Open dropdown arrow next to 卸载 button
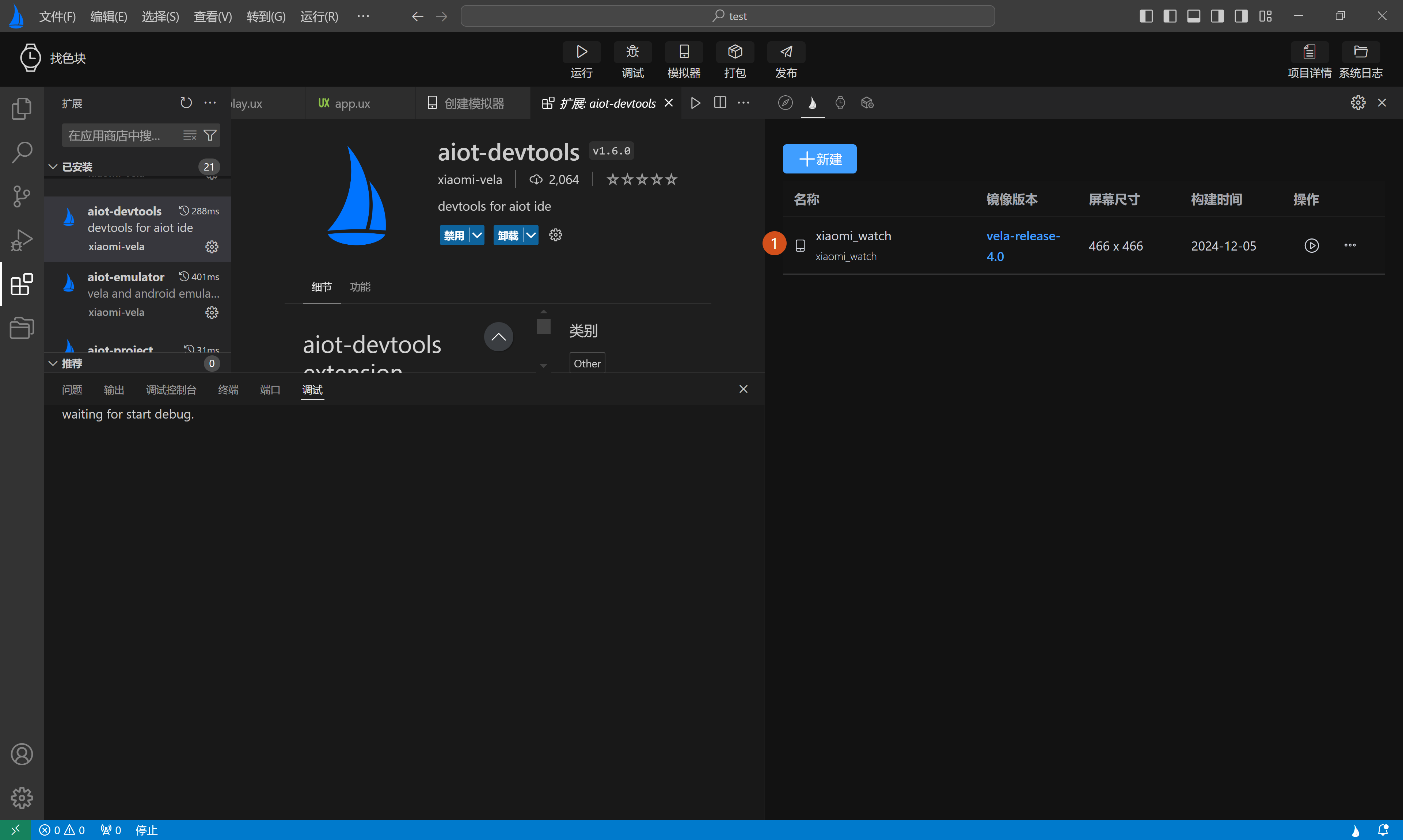This screenshot has height=840, width=1403. [x=531, y=235]
